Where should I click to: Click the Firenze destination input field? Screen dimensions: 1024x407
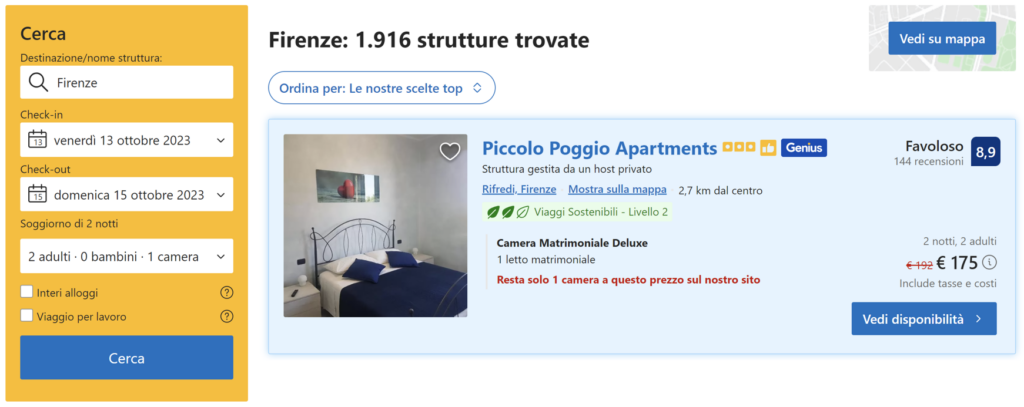point(140,82)
